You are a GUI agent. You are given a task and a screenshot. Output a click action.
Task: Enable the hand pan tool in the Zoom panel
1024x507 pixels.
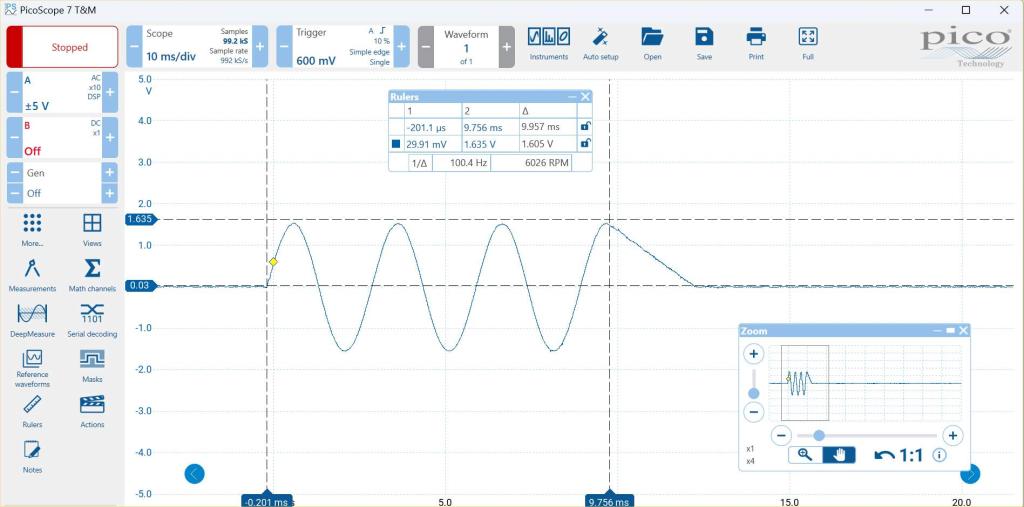click(841, 455)
